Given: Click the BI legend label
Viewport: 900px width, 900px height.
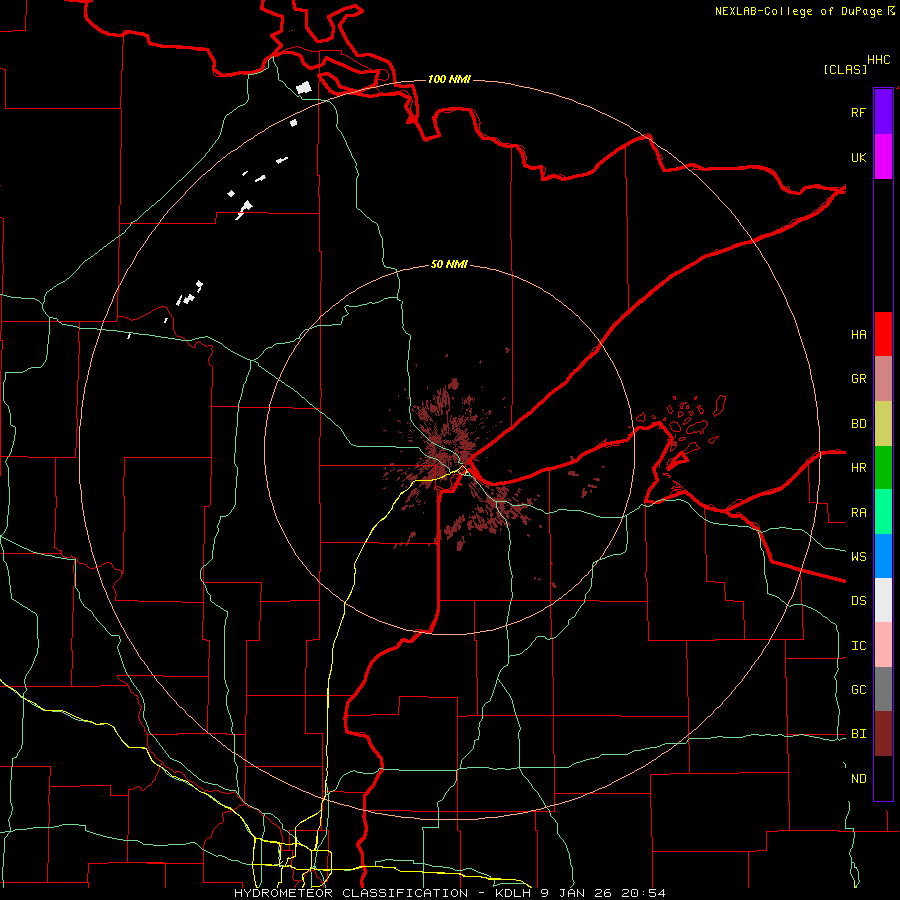Looking at the screenshot, I should pyautogui.click(x=858, y=734).
